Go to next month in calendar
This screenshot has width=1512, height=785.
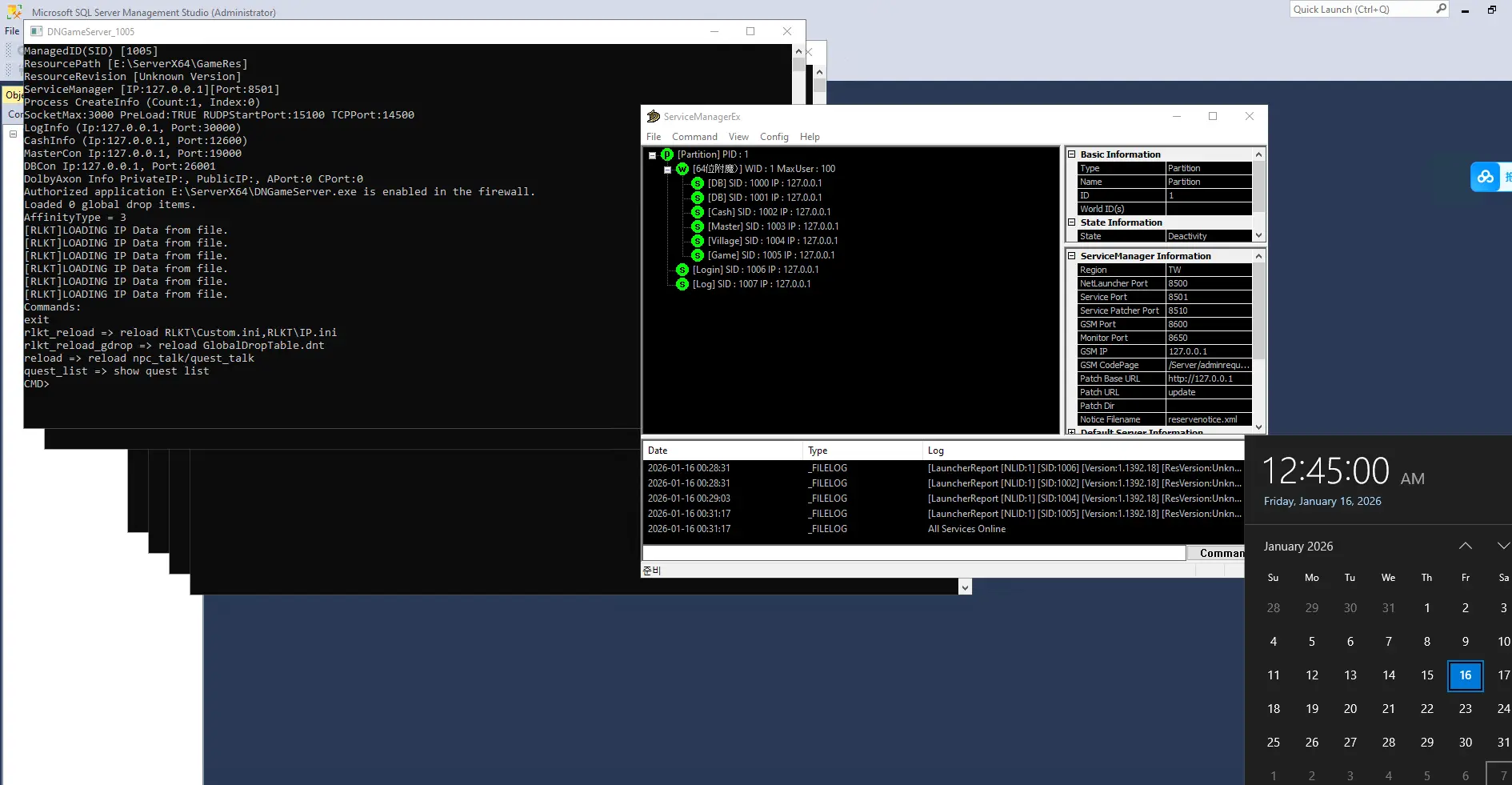1503,546
